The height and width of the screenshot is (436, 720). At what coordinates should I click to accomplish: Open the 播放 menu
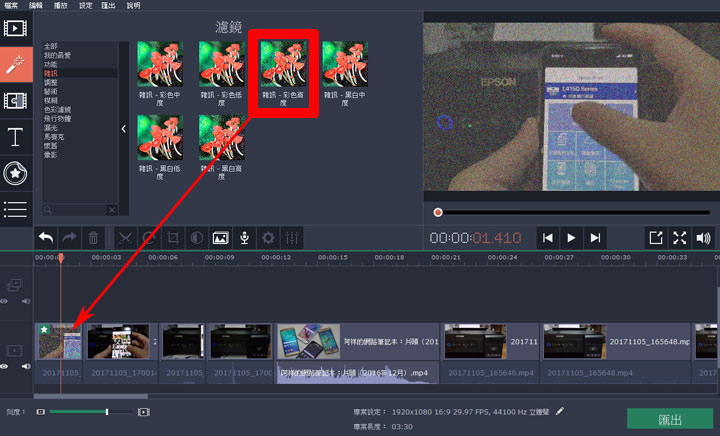coord(61,6)
